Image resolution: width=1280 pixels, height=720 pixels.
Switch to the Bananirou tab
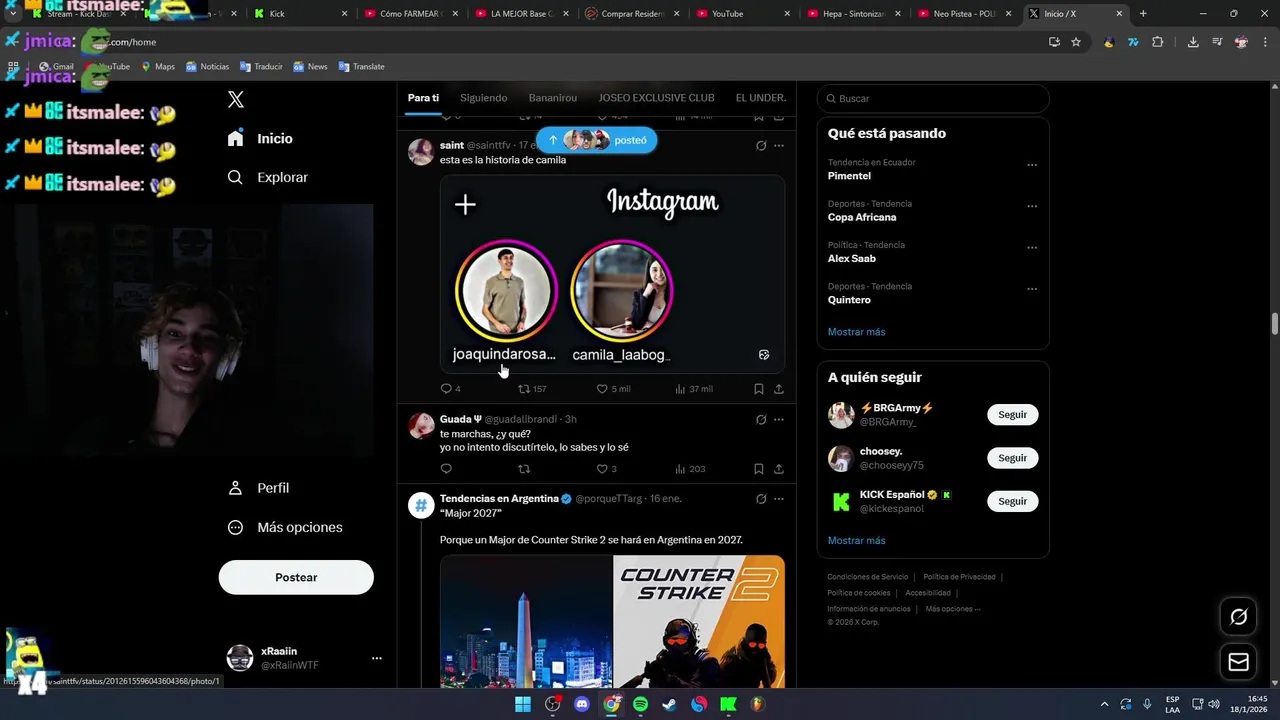[552, 98]
